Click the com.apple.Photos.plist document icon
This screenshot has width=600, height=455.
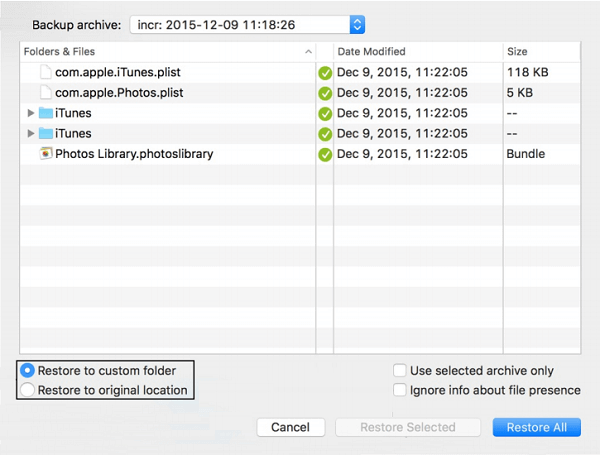click(x=46, y=93)
